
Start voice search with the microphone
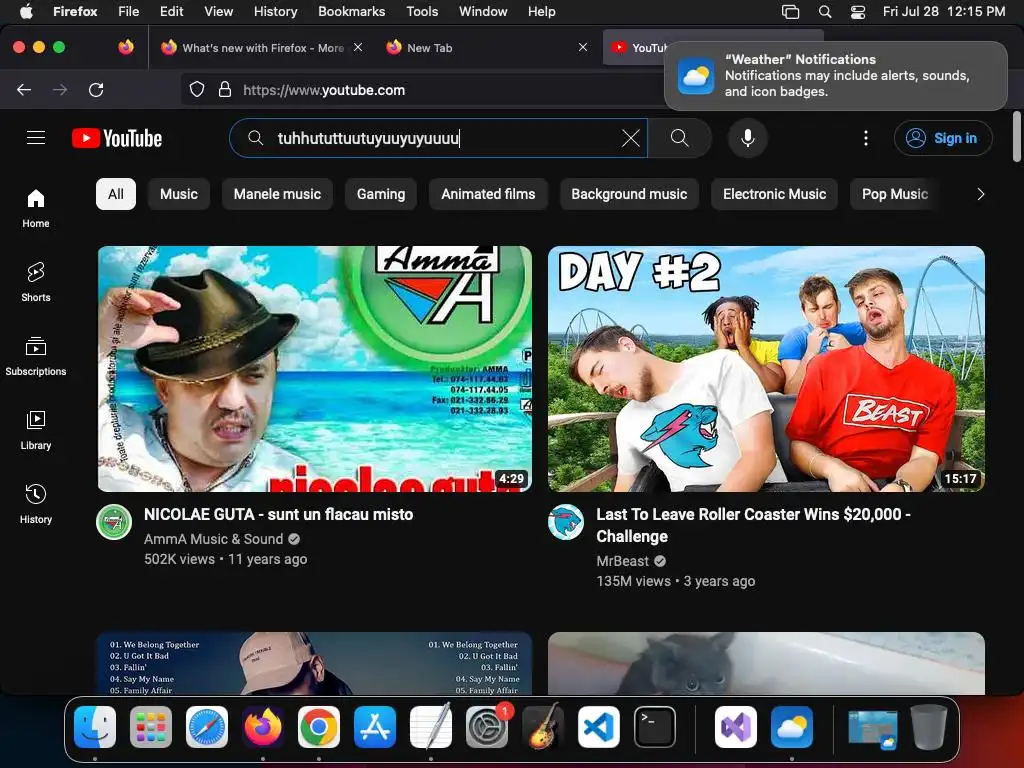[x=748, y=138]
